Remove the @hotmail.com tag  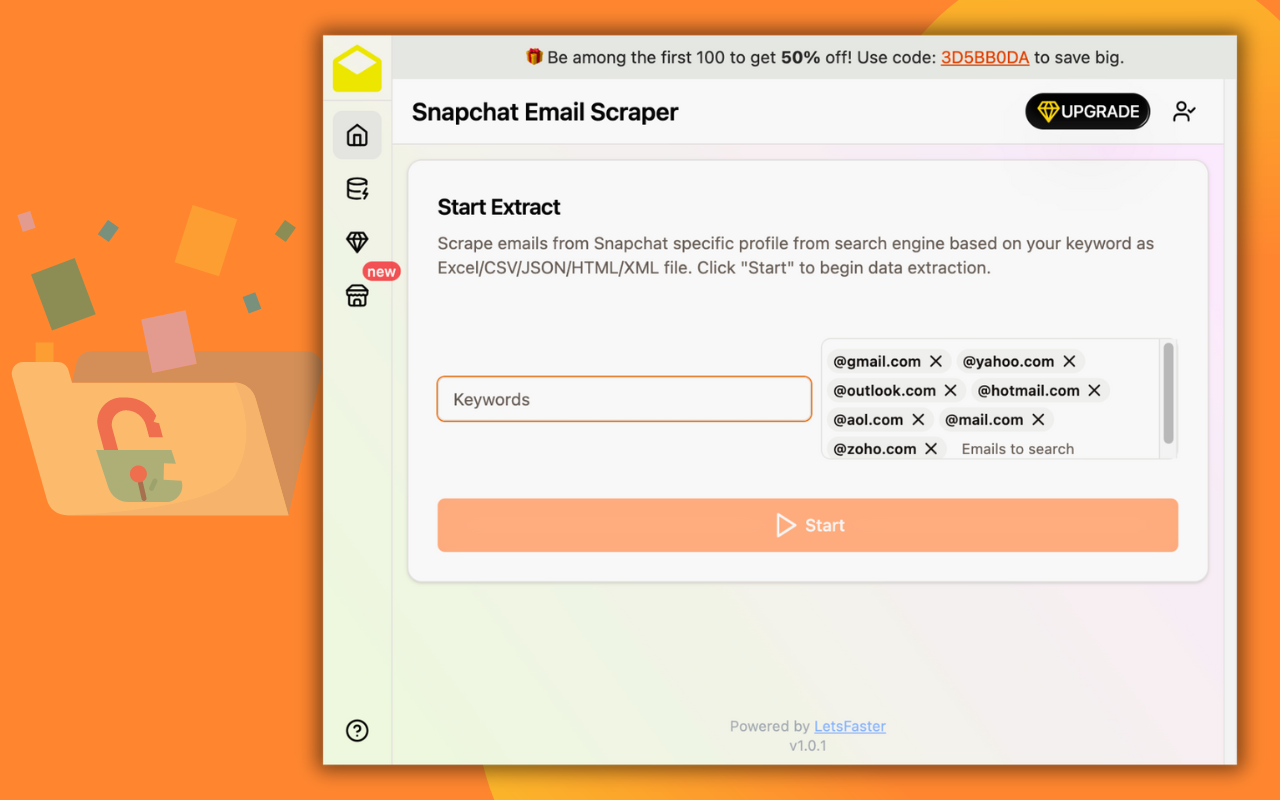[x=1094, y=390]
